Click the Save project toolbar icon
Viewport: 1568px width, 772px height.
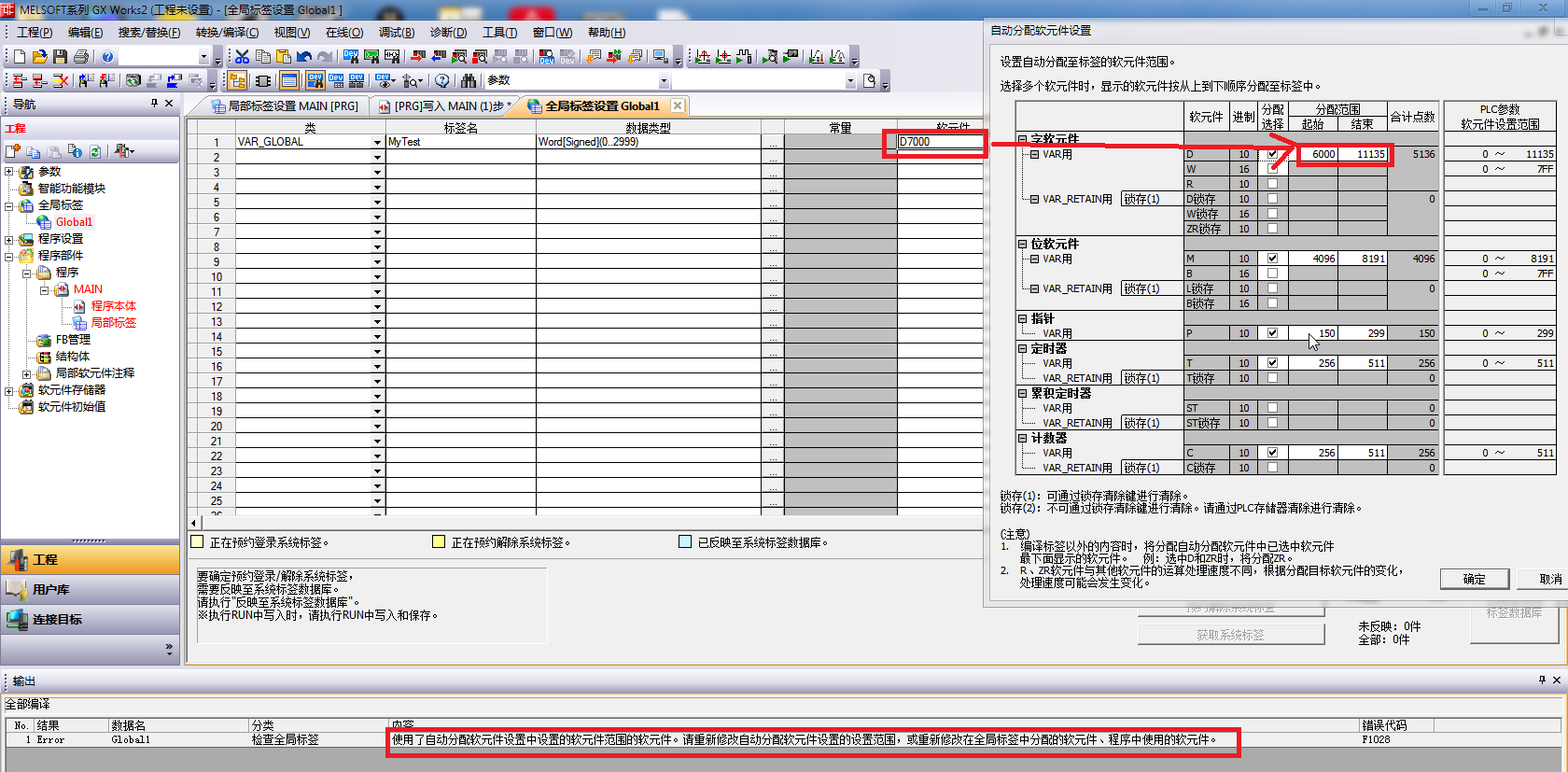point(60,57)
